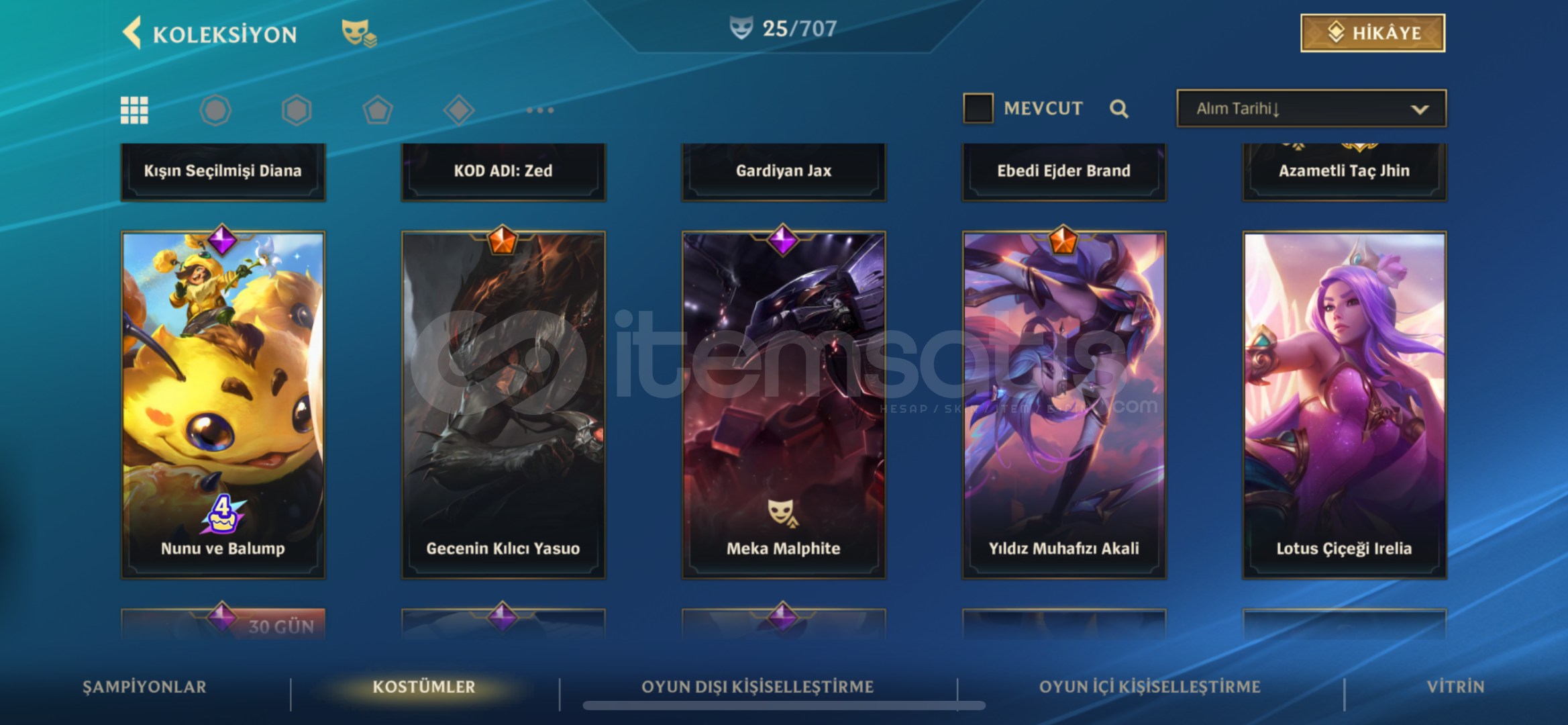Select the diamond rarity filter icon

(x=459, y=110)
